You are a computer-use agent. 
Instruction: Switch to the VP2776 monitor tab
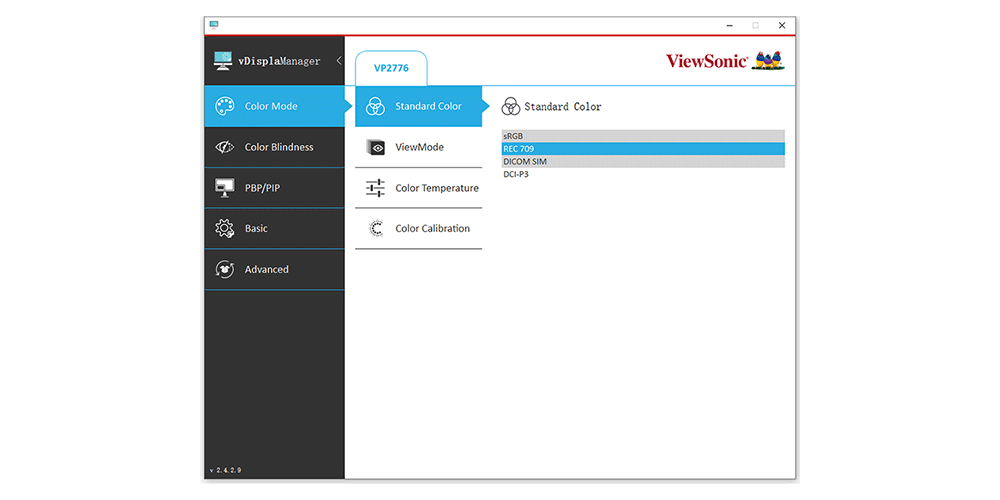click(391, 68)
